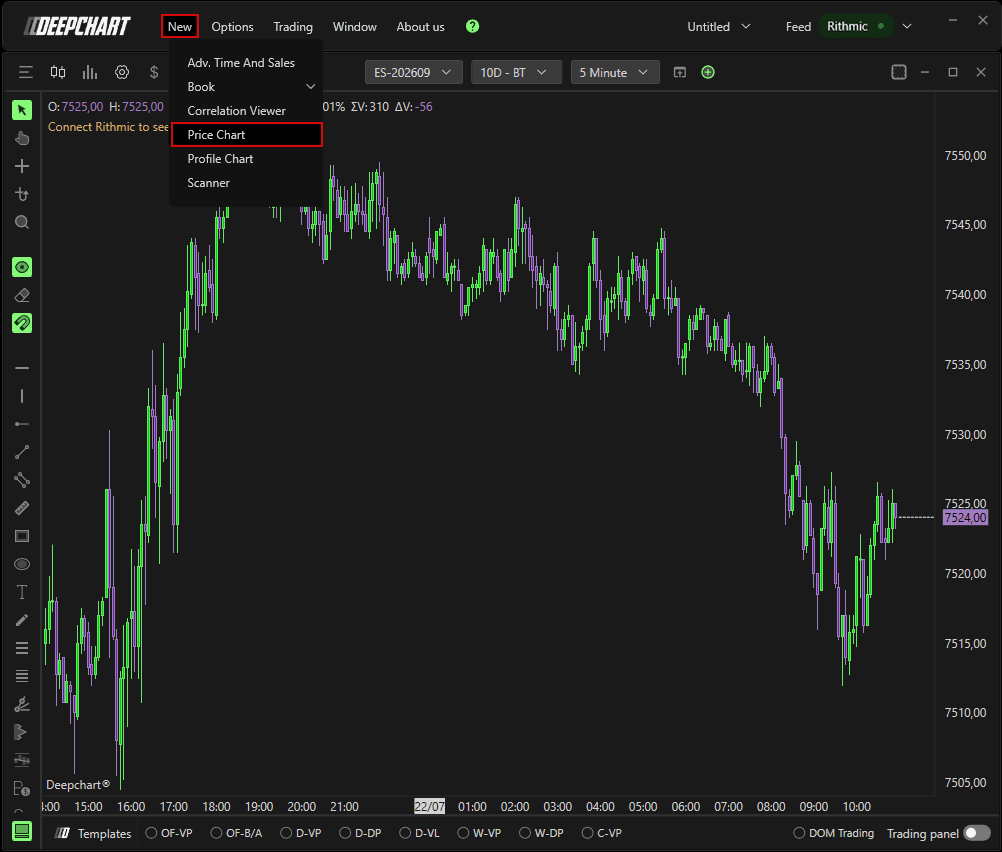Open the indicators bar-chart icon
Viewport: 1002px width, 852px height.
click(90, 72)
